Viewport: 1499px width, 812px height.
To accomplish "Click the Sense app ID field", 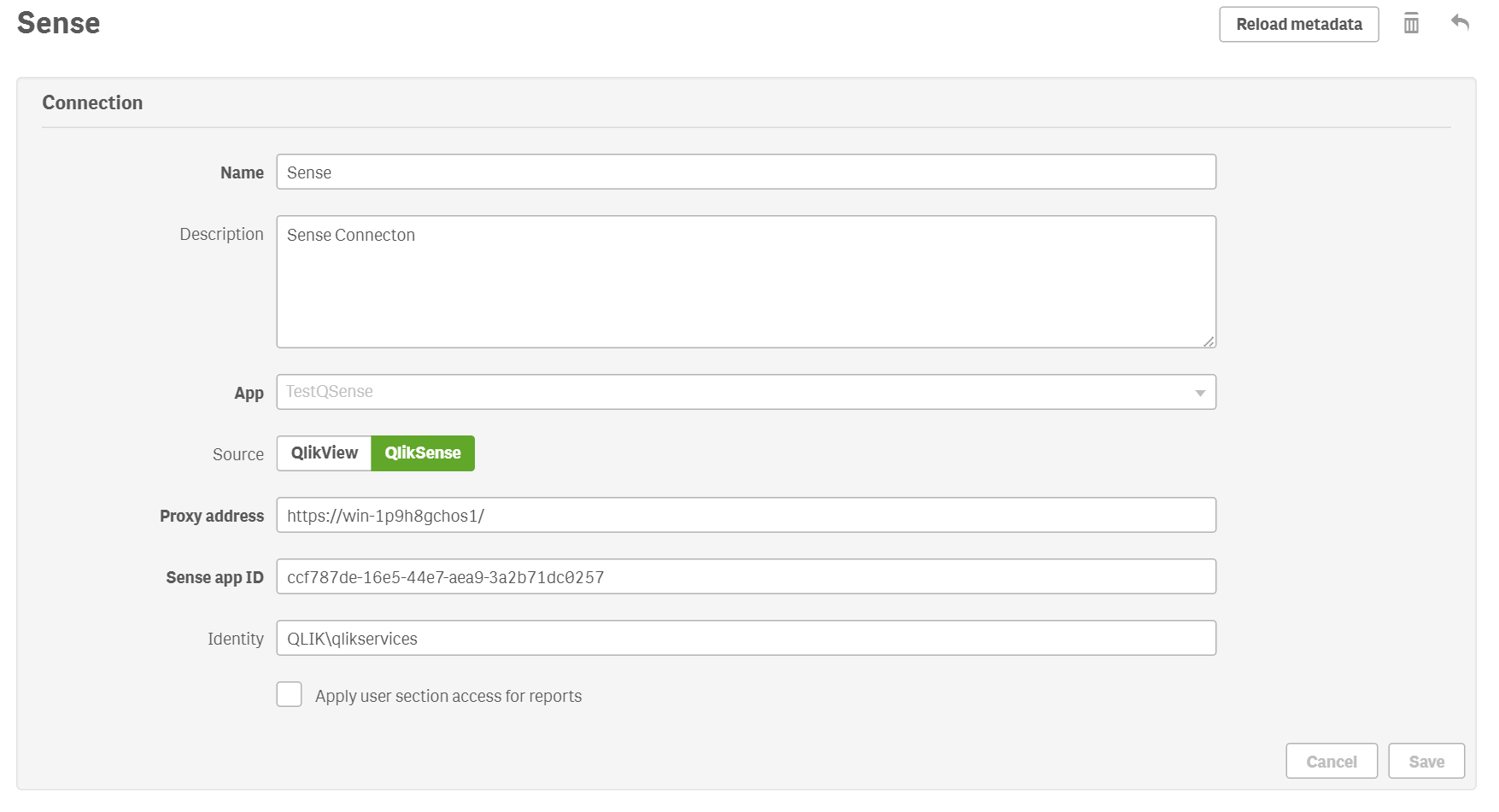I will [746, 576].
